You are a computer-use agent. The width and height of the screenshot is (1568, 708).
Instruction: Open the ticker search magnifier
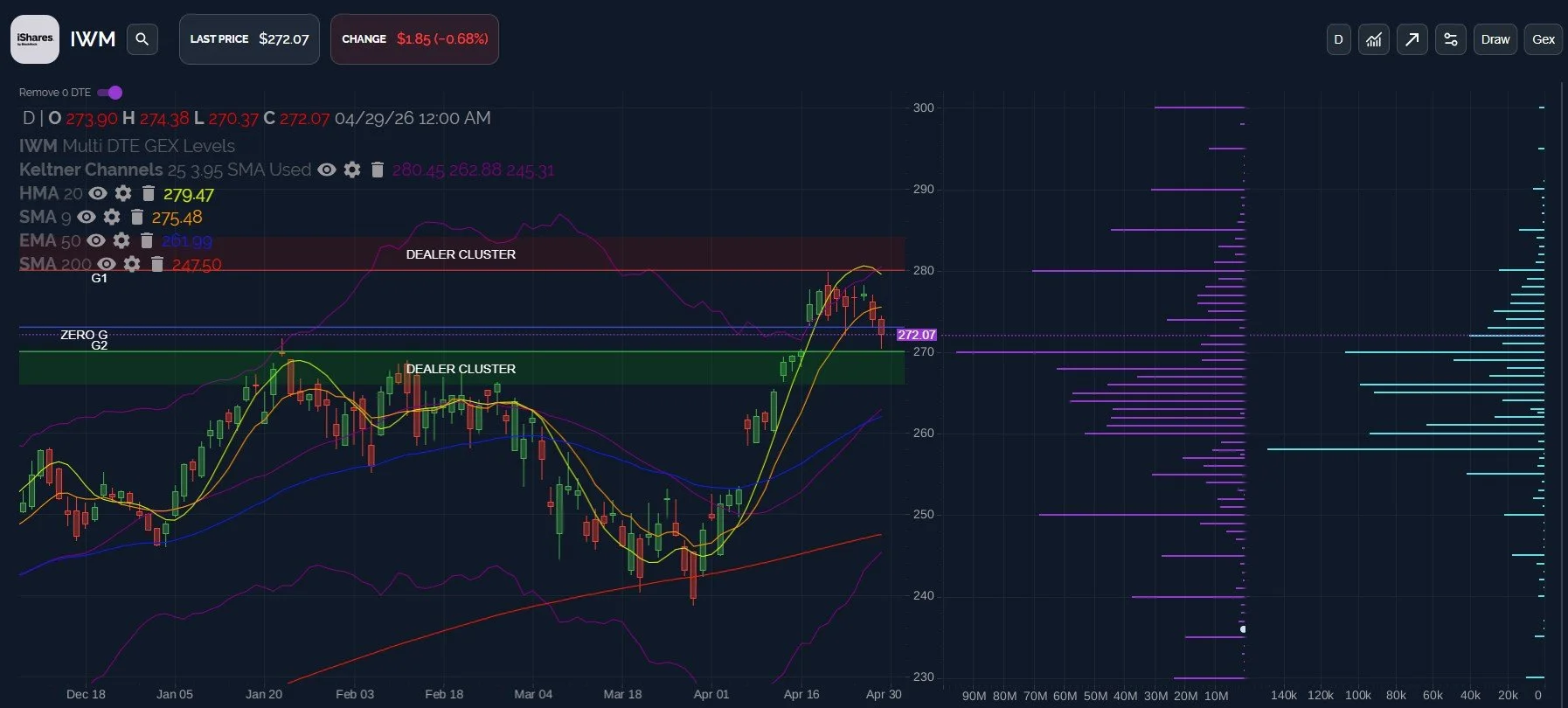[x=142, y=39]
